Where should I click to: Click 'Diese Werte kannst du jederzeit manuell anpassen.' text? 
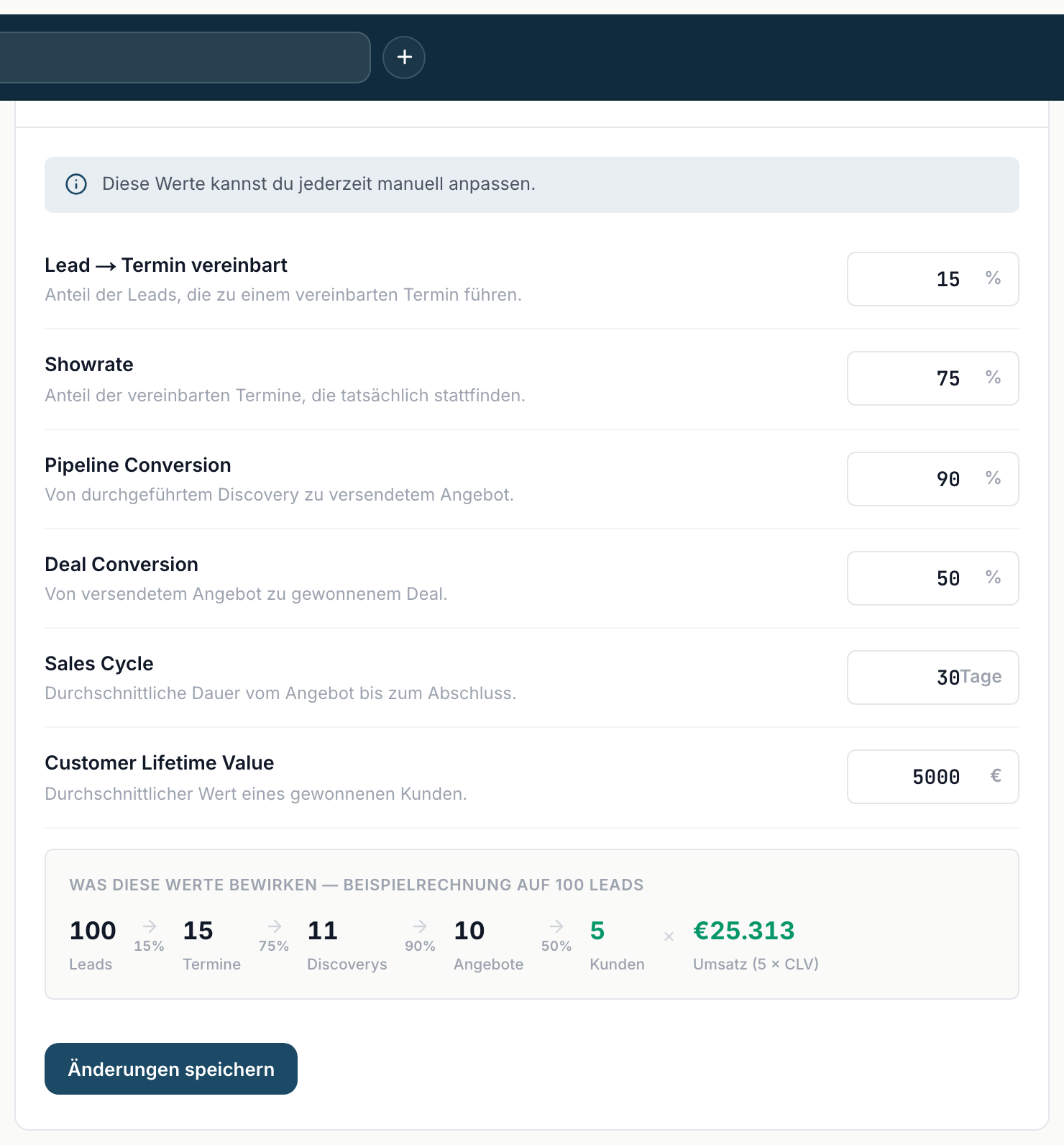pyautogui.click(x=318, y=184)
